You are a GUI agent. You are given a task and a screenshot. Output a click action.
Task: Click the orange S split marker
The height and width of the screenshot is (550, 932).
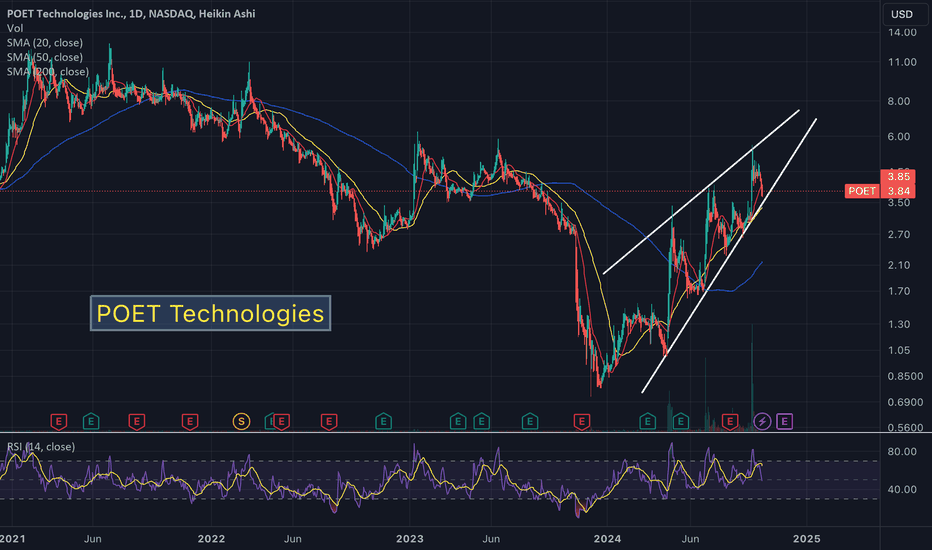coord(241,422)
